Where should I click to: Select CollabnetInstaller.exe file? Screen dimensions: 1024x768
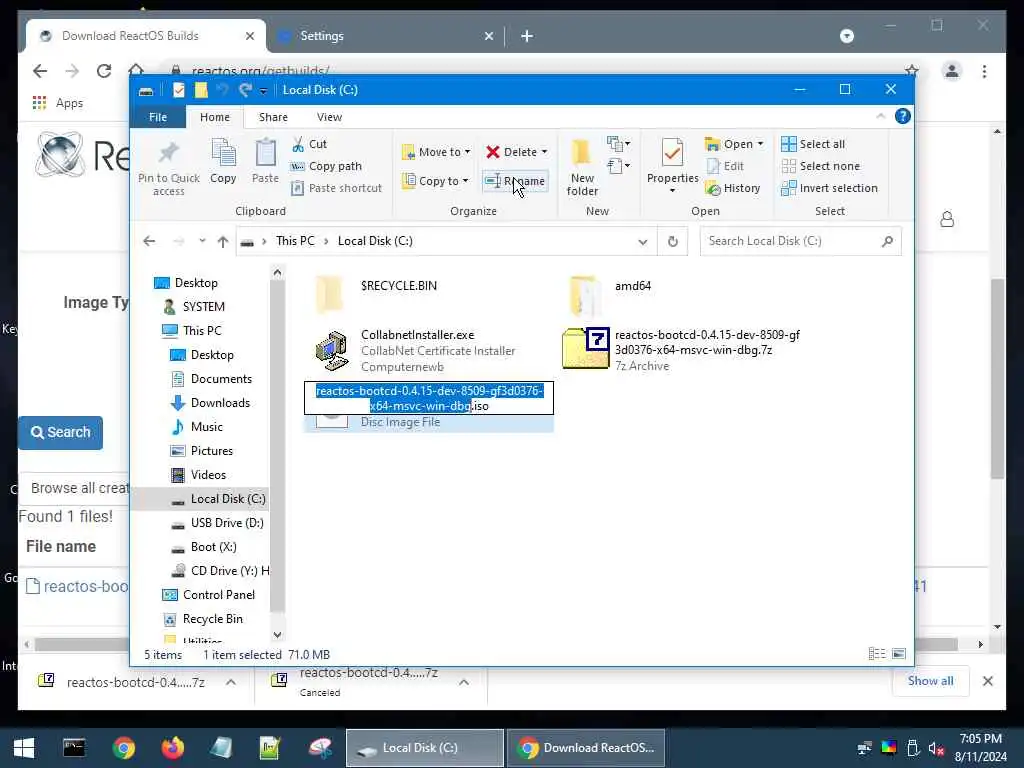click(x=428, y=351)
